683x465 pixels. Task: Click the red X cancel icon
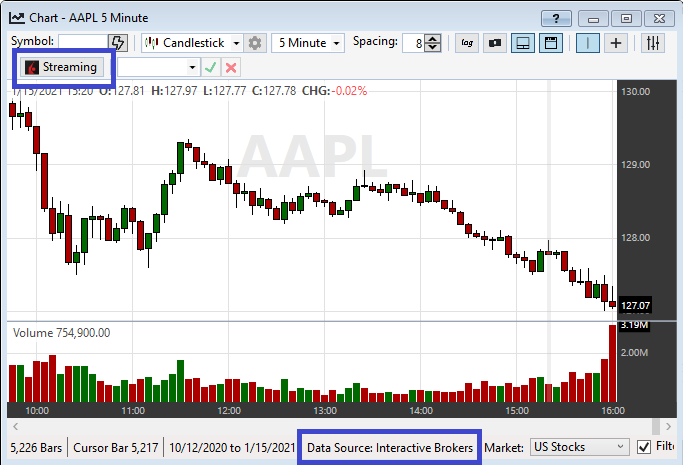[x=231, y=67]
